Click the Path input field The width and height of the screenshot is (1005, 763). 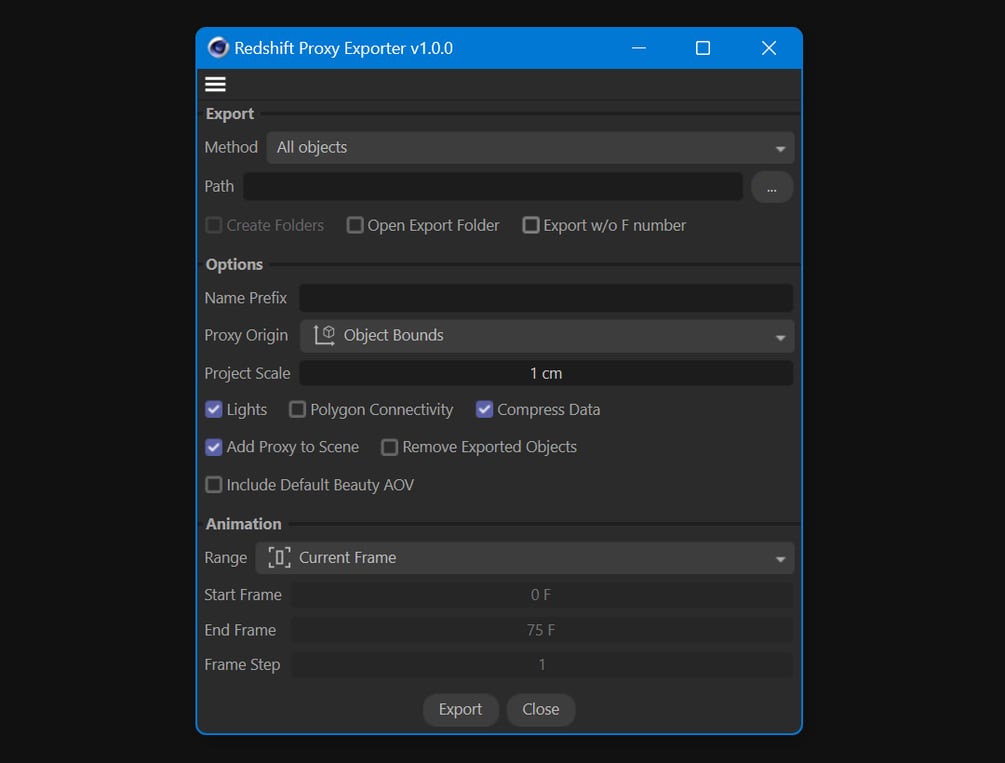(x=492, y=187)
